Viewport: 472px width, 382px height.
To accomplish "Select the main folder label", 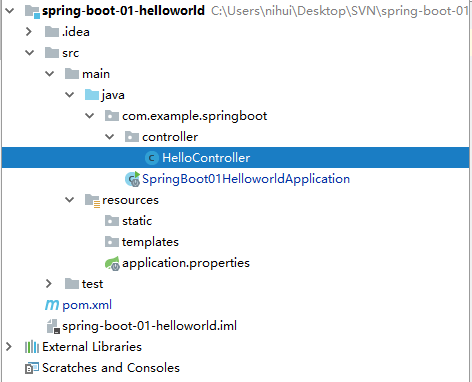I will (x=96, y=74).
